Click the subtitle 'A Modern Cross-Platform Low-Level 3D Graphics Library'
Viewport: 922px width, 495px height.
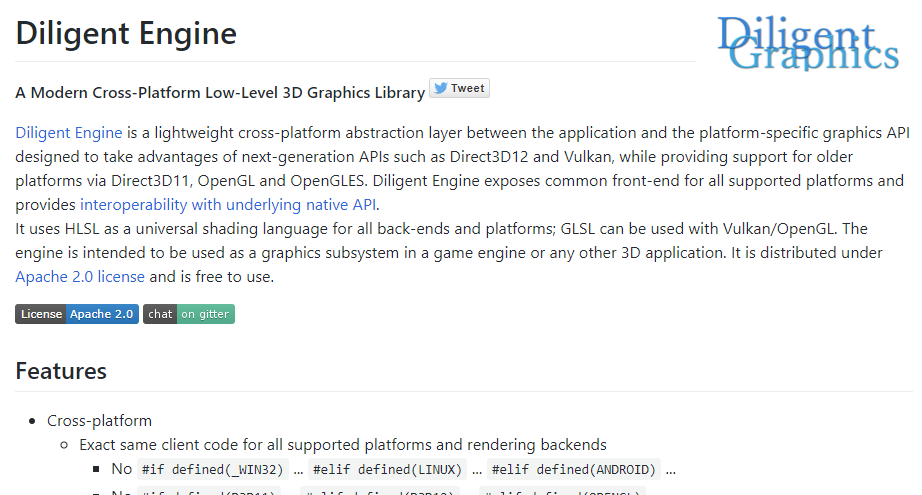click(220, 93)
